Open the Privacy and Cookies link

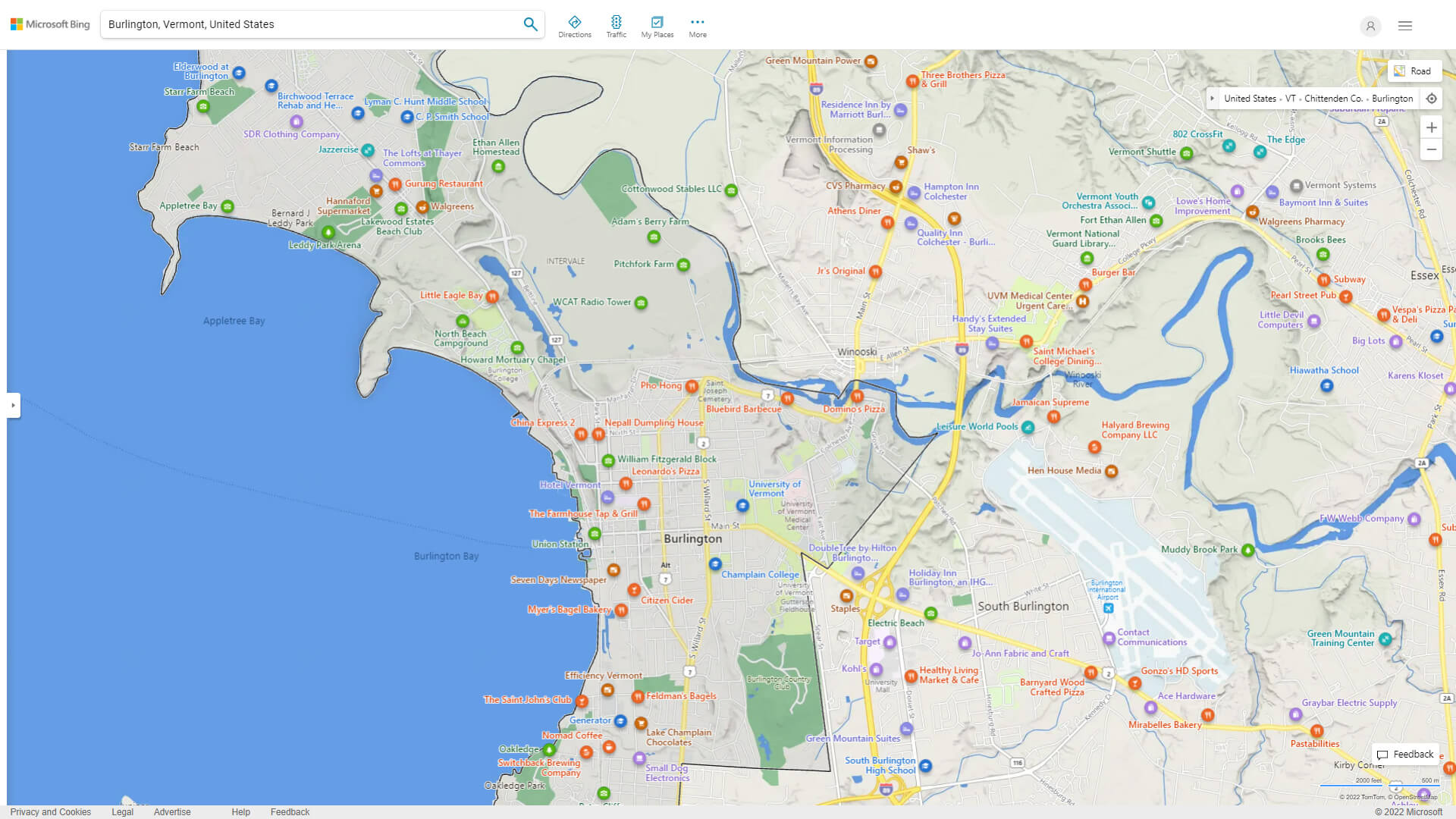pyautogui.click(x=50, y=811)
